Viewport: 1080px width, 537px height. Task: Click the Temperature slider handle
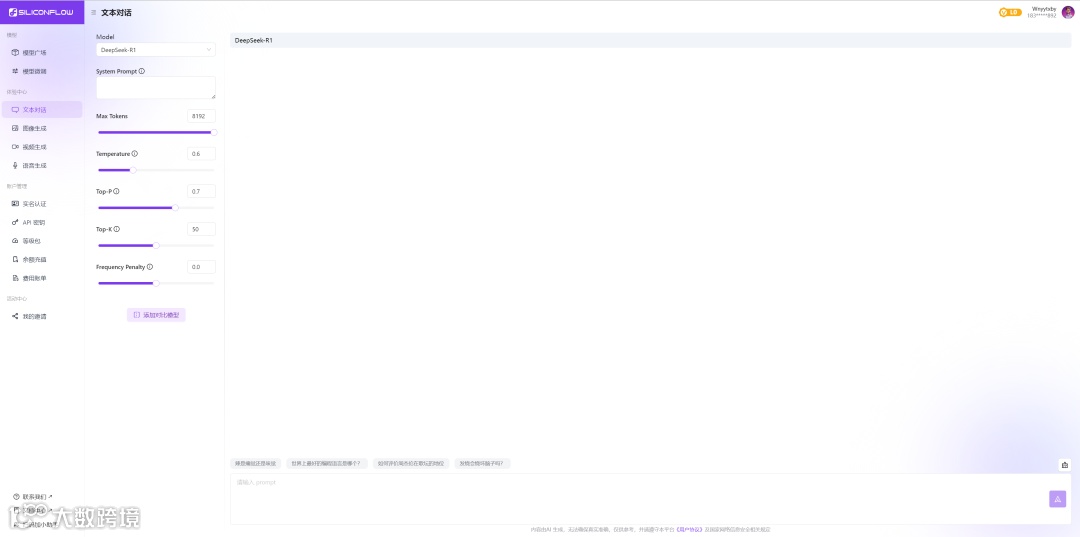click(133, 170)
